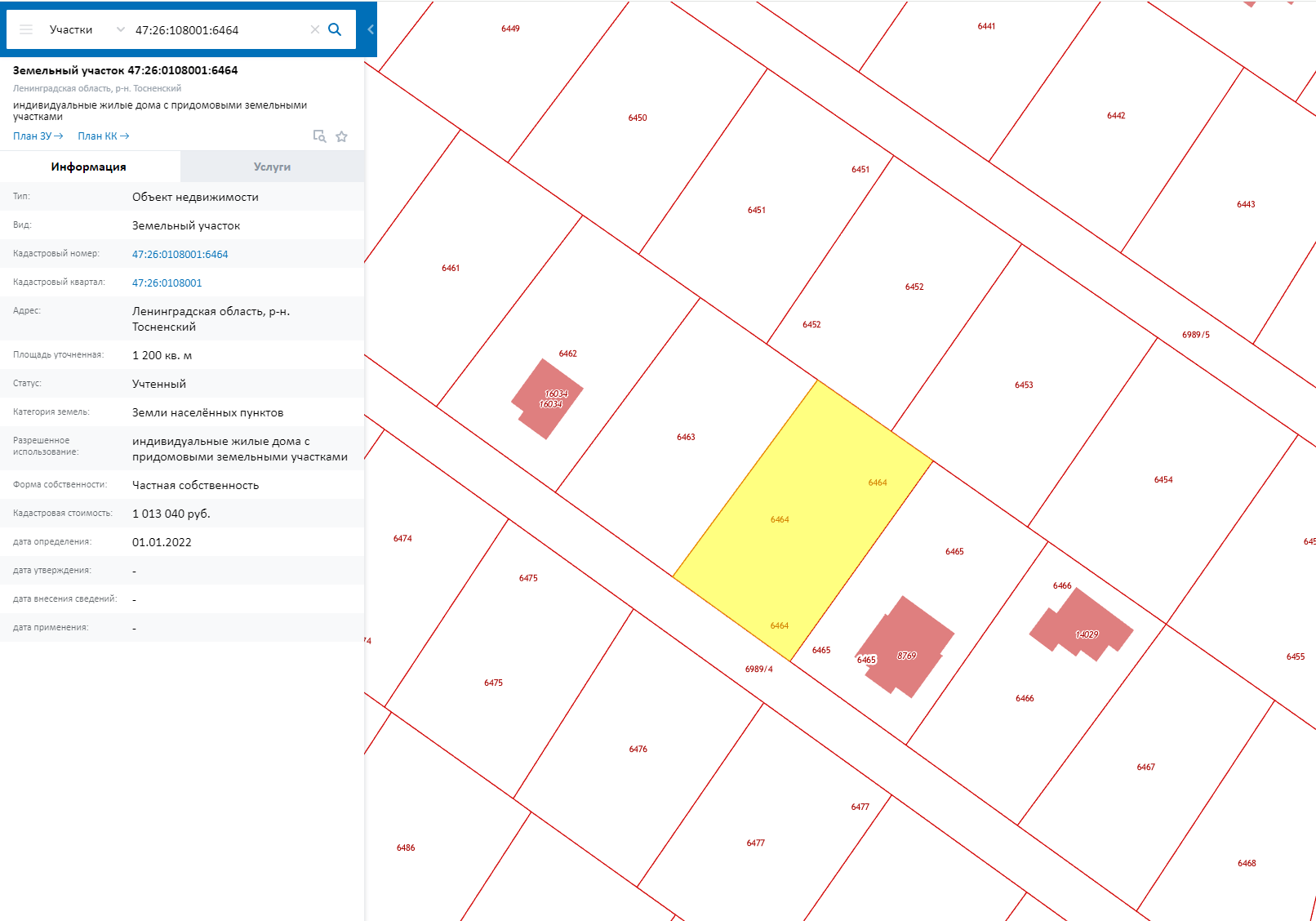Open the План КК link
This screenshot has width=1316, height=921.
click(x=104, y=136)
